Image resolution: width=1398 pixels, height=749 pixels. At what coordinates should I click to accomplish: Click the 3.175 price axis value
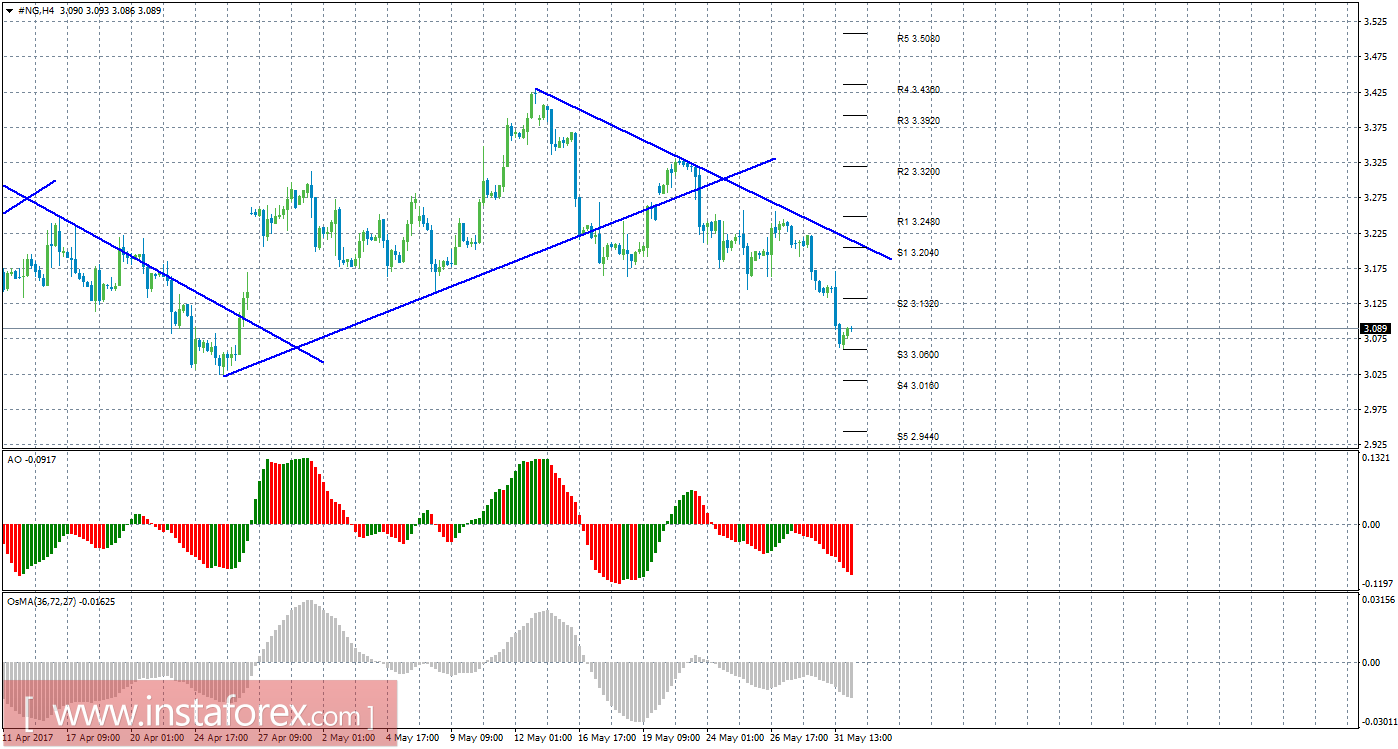[1374, 268]
